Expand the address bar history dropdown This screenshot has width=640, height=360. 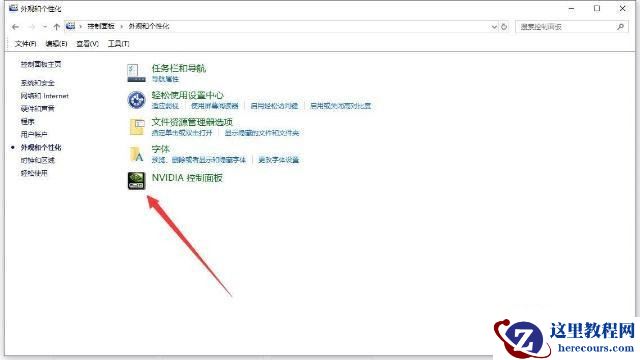(494, 27)
